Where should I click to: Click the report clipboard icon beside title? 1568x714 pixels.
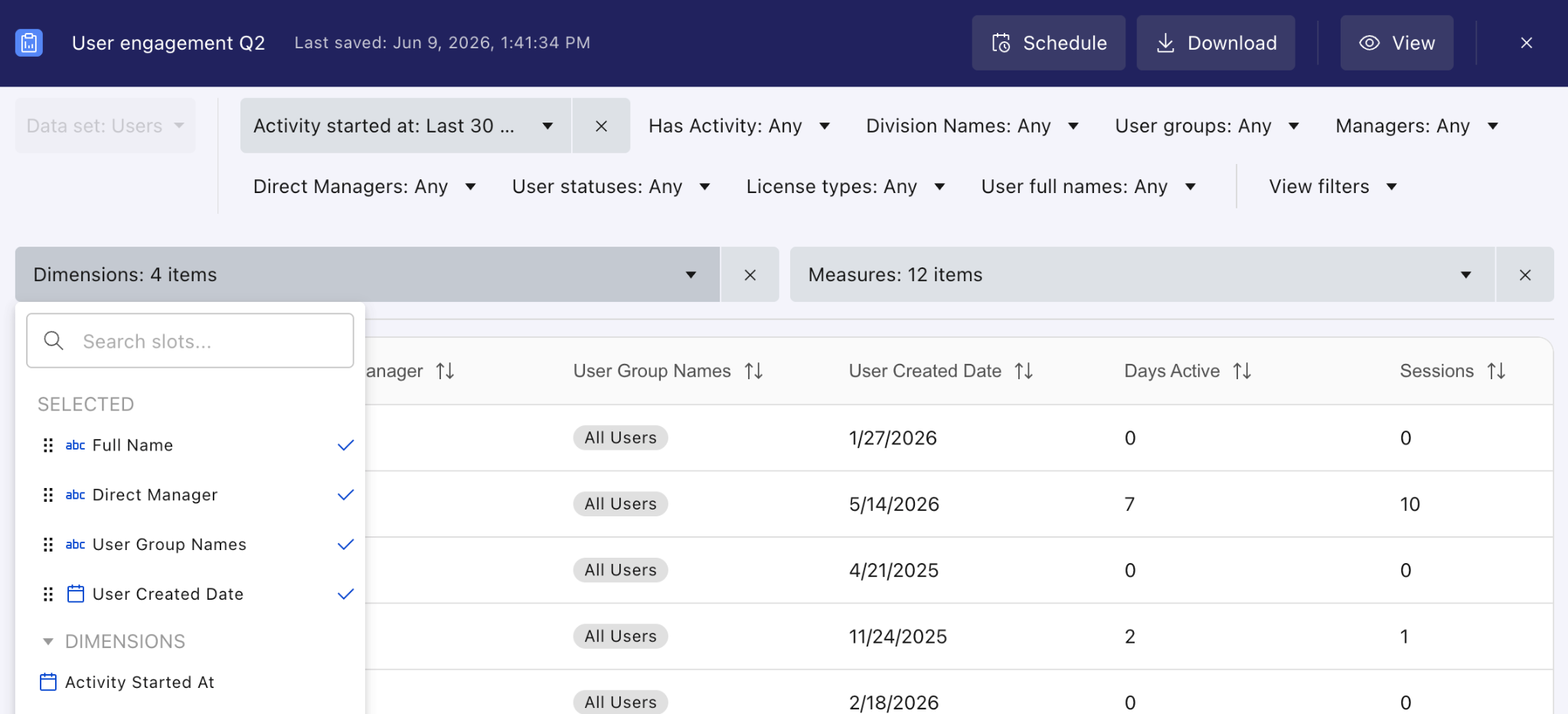(x=29, y=43)
